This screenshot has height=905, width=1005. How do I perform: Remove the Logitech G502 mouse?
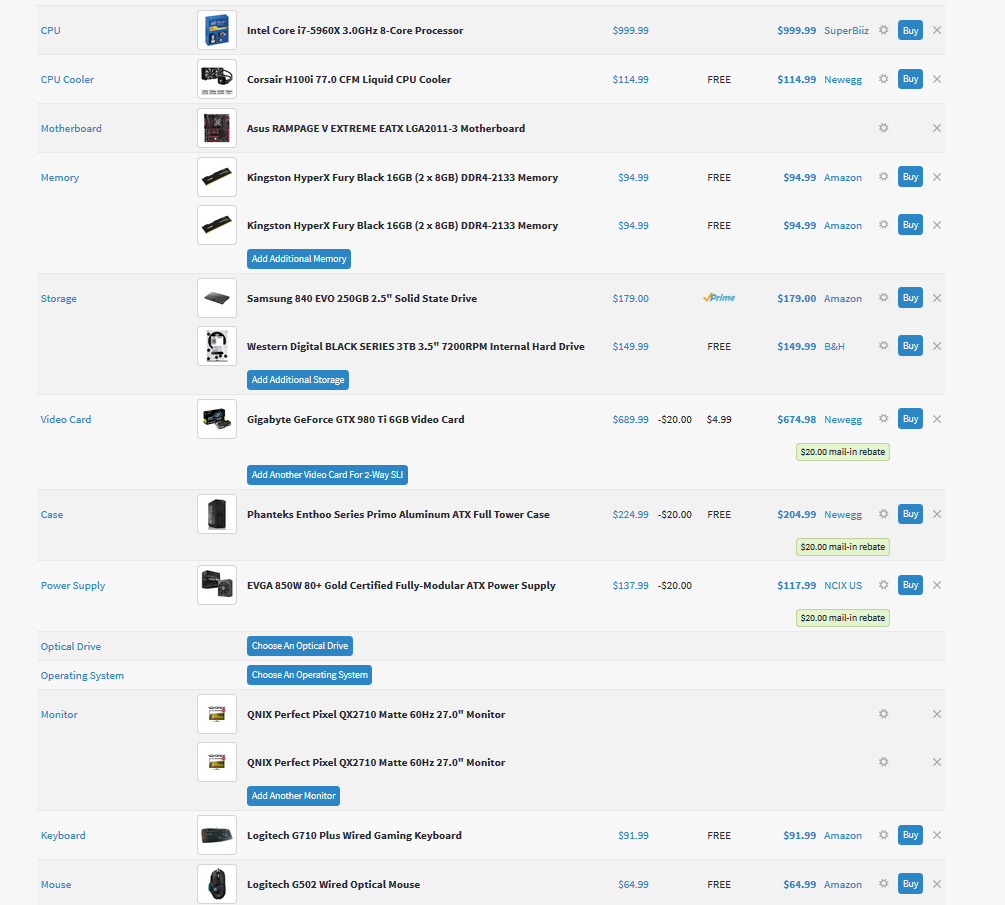click(936, 883)
